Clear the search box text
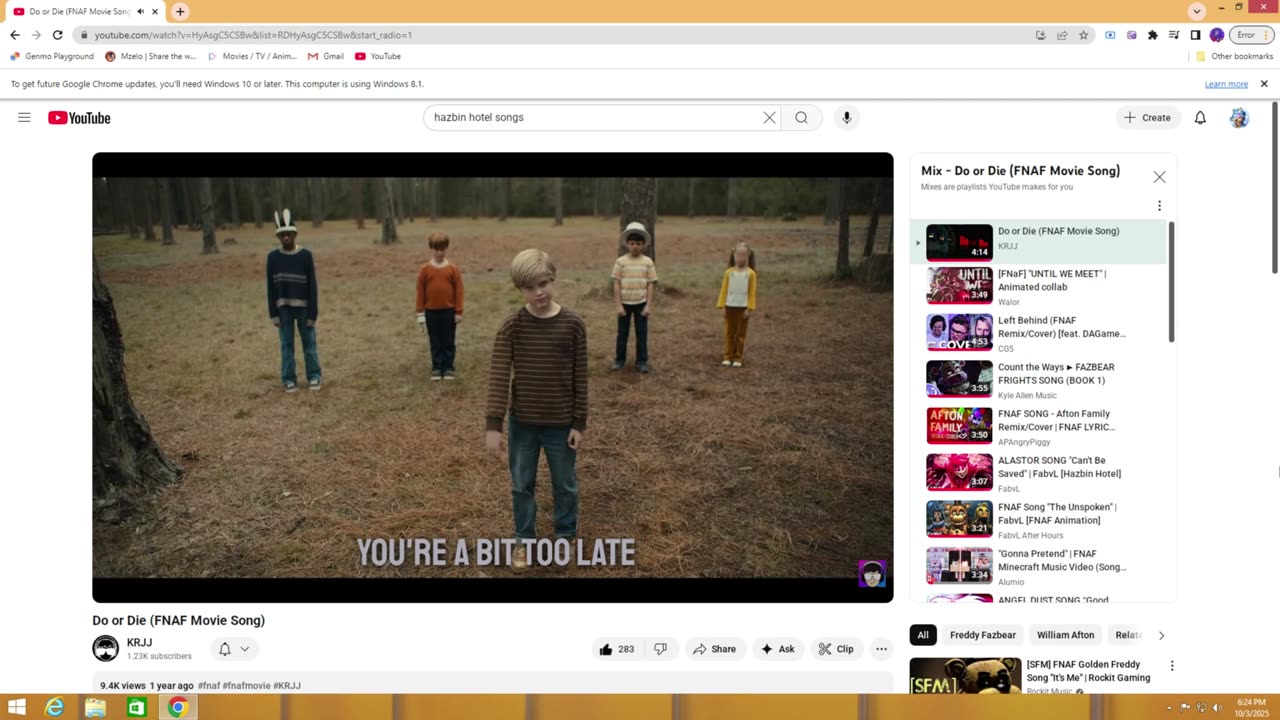Screen dimensions: 1280x720 769,118
